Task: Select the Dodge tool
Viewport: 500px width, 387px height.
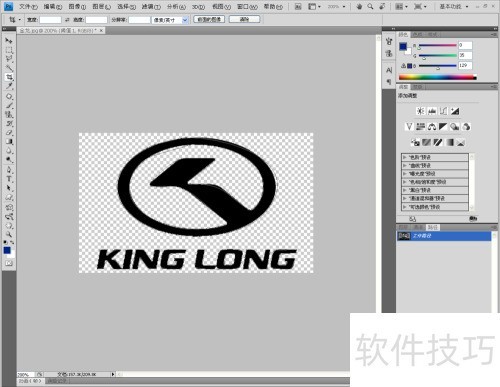Action: click(x=9, y=160)
